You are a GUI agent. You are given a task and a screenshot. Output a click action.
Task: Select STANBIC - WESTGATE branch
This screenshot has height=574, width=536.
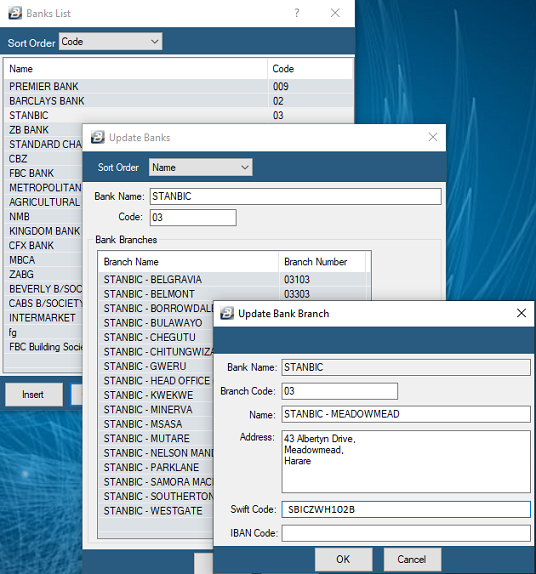click(x=156, y=511)
